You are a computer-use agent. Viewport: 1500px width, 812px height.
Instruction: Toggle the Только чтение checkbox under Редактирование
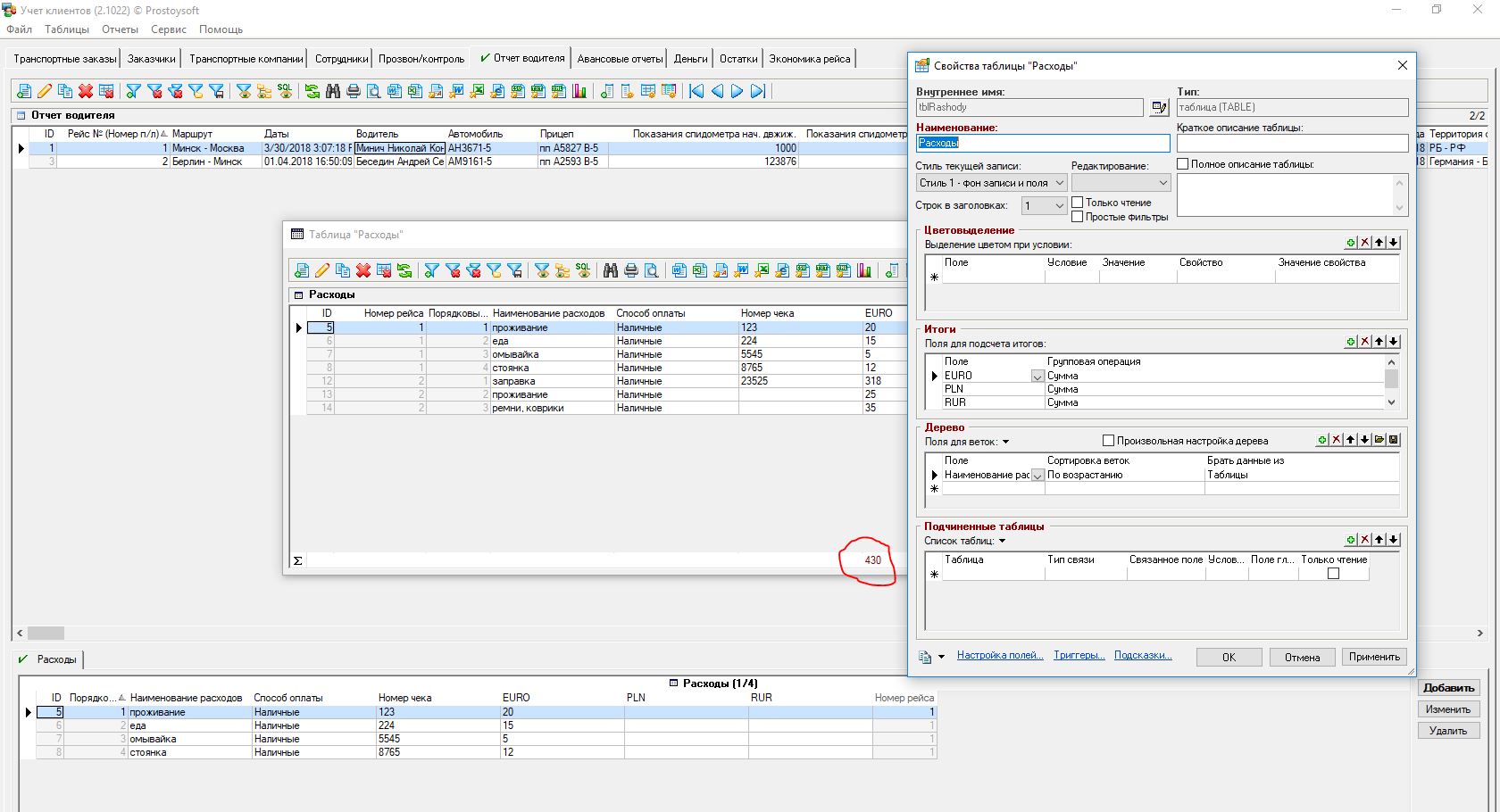tap(1078, 203)
